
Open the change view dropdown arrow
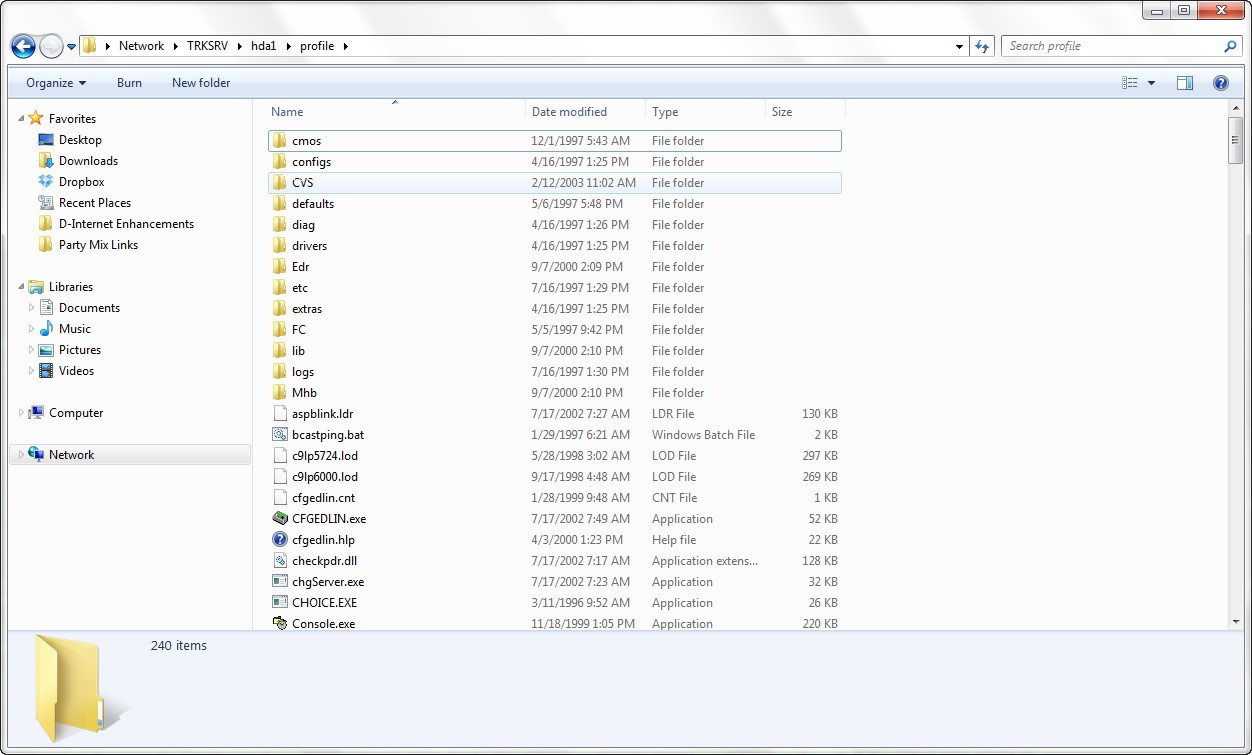pos(1151,83)
